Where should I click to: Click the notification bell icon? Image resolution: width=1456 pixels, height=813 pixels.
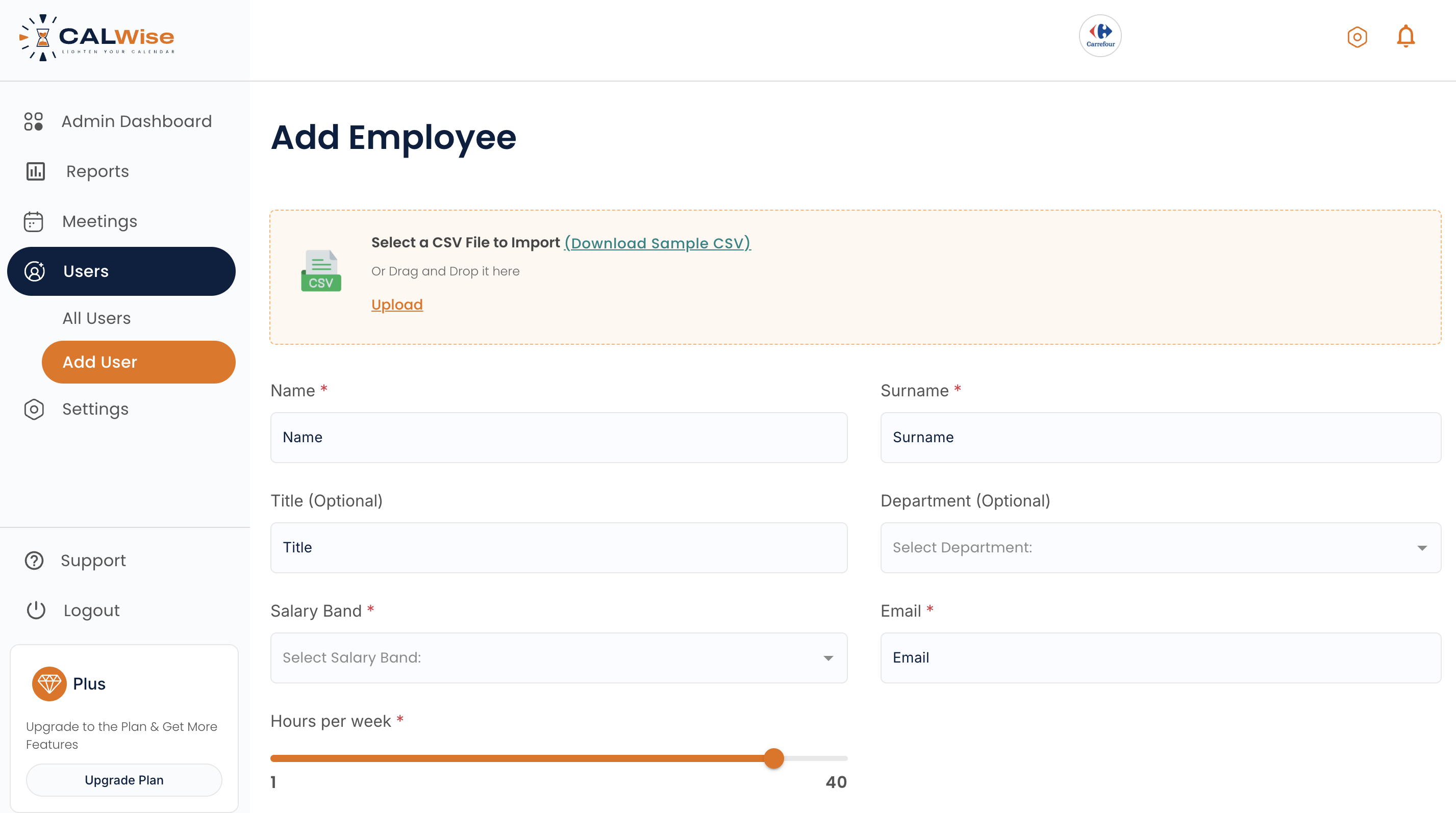tap(1407, 36)
